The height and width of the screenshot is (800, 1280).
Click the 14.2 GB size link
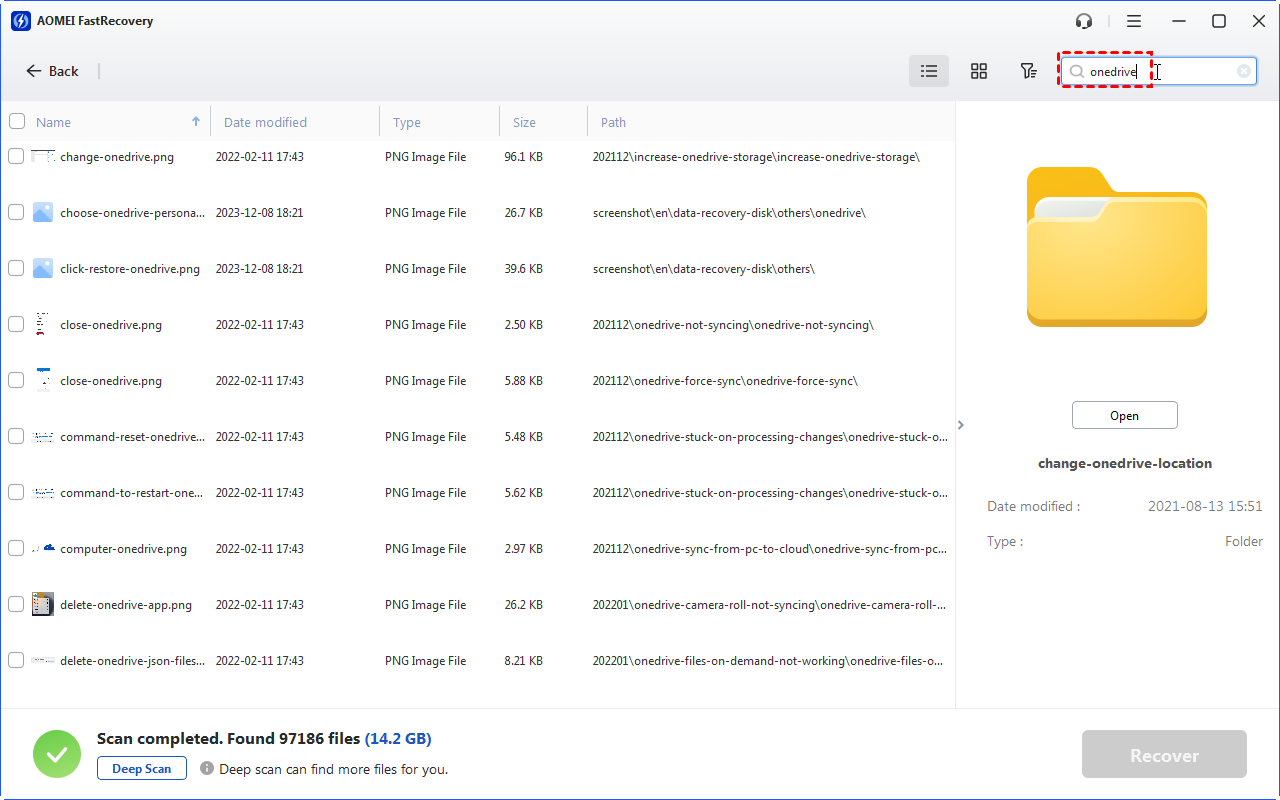[x=399, y=738]
